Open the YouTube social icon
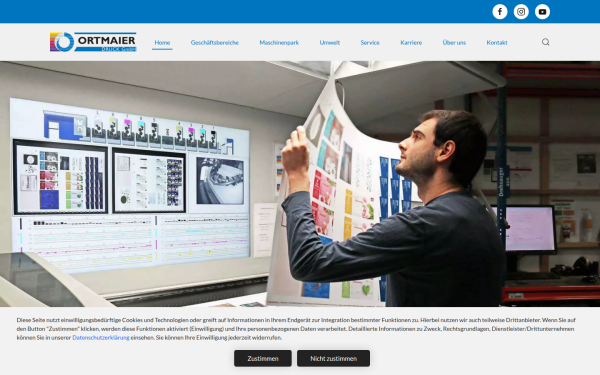Viewport: 600px width, 375px height. [542, 12]
